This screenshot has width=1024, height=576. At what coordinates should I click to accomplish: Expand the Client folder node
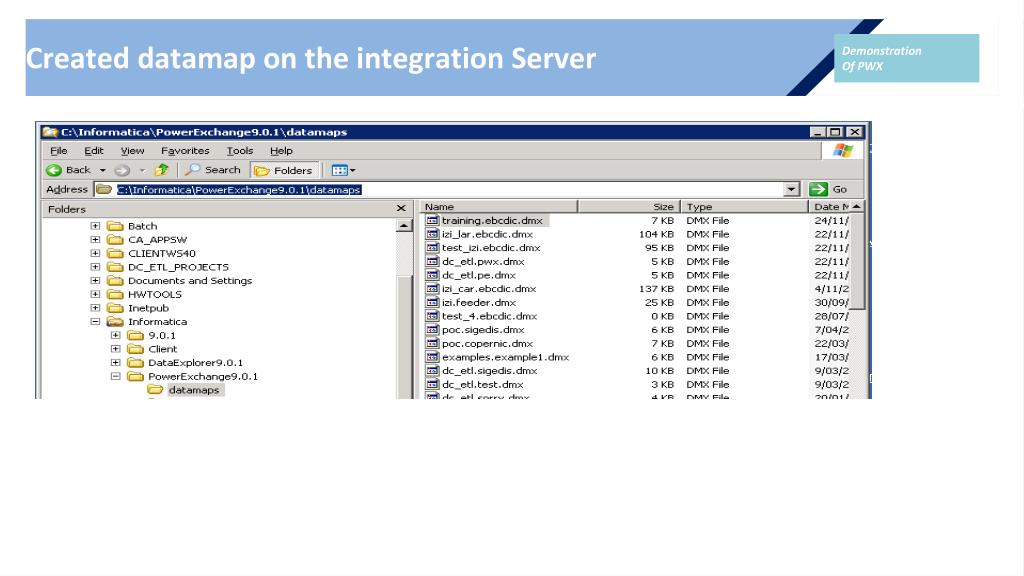(116, 349)
